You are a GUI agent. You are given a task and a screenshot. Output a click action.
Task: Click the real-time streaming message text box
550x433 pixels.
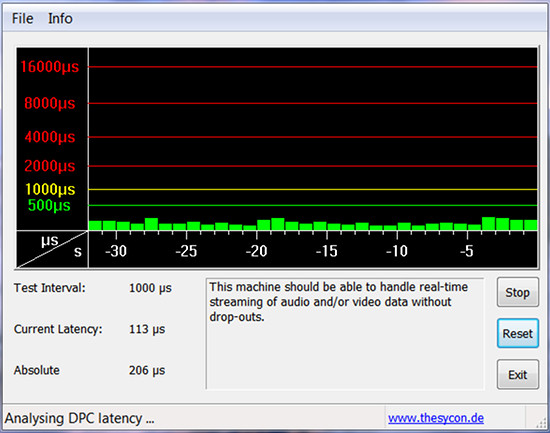[x=345, y=334]
